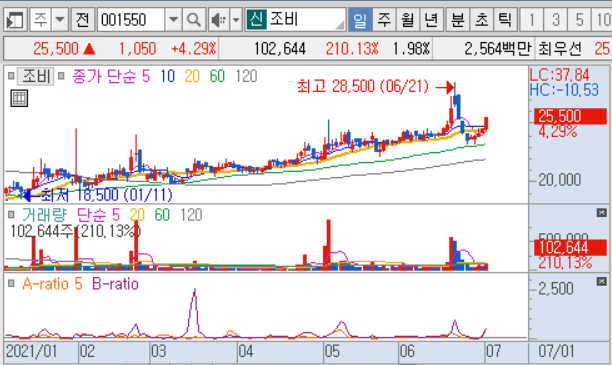Image resolution: width=612 pixels, height=365 pixels.
Task: Click LC:37.84 indicator text
Action: pos(560,75)
